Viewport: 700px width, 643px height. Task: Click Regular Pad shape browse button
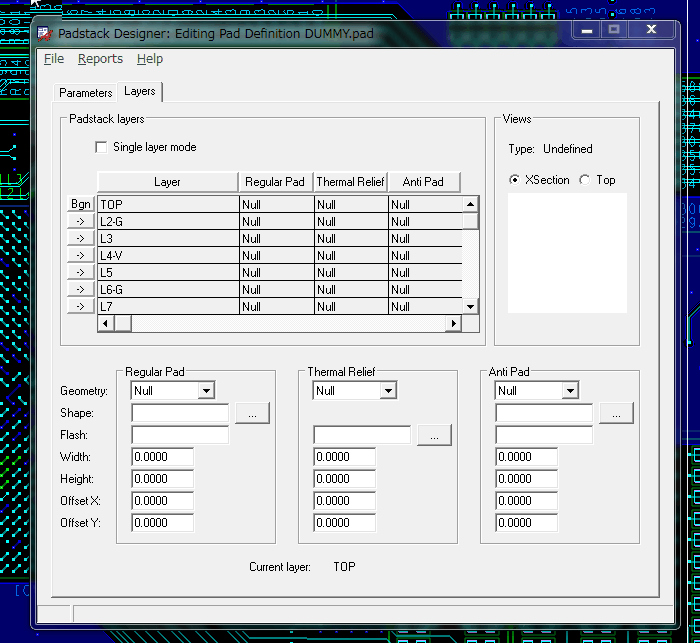click(252, 413)
